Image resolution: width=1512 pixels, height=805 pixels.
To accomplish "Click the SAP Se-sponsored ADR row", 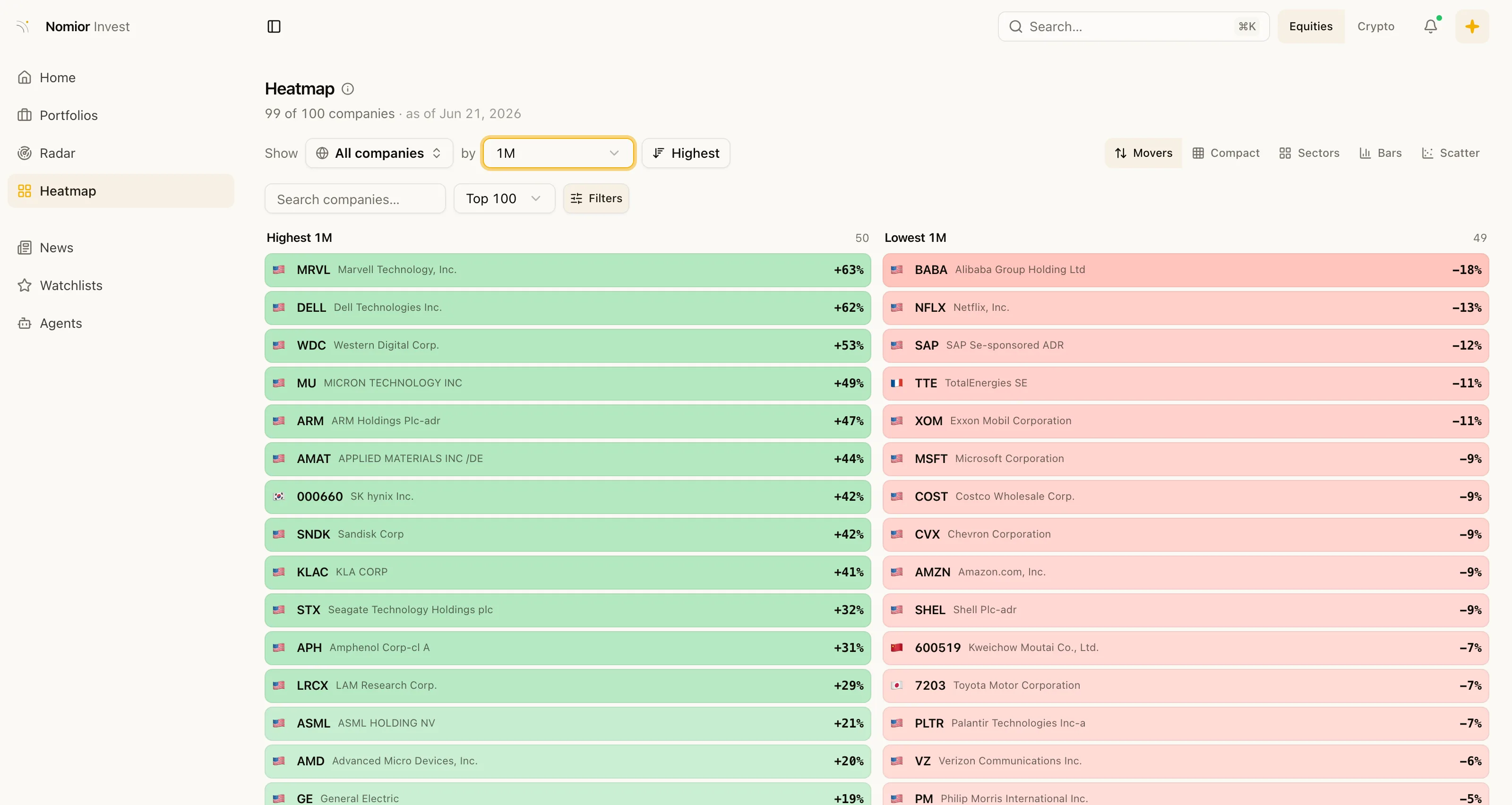I will [1186, 346].
